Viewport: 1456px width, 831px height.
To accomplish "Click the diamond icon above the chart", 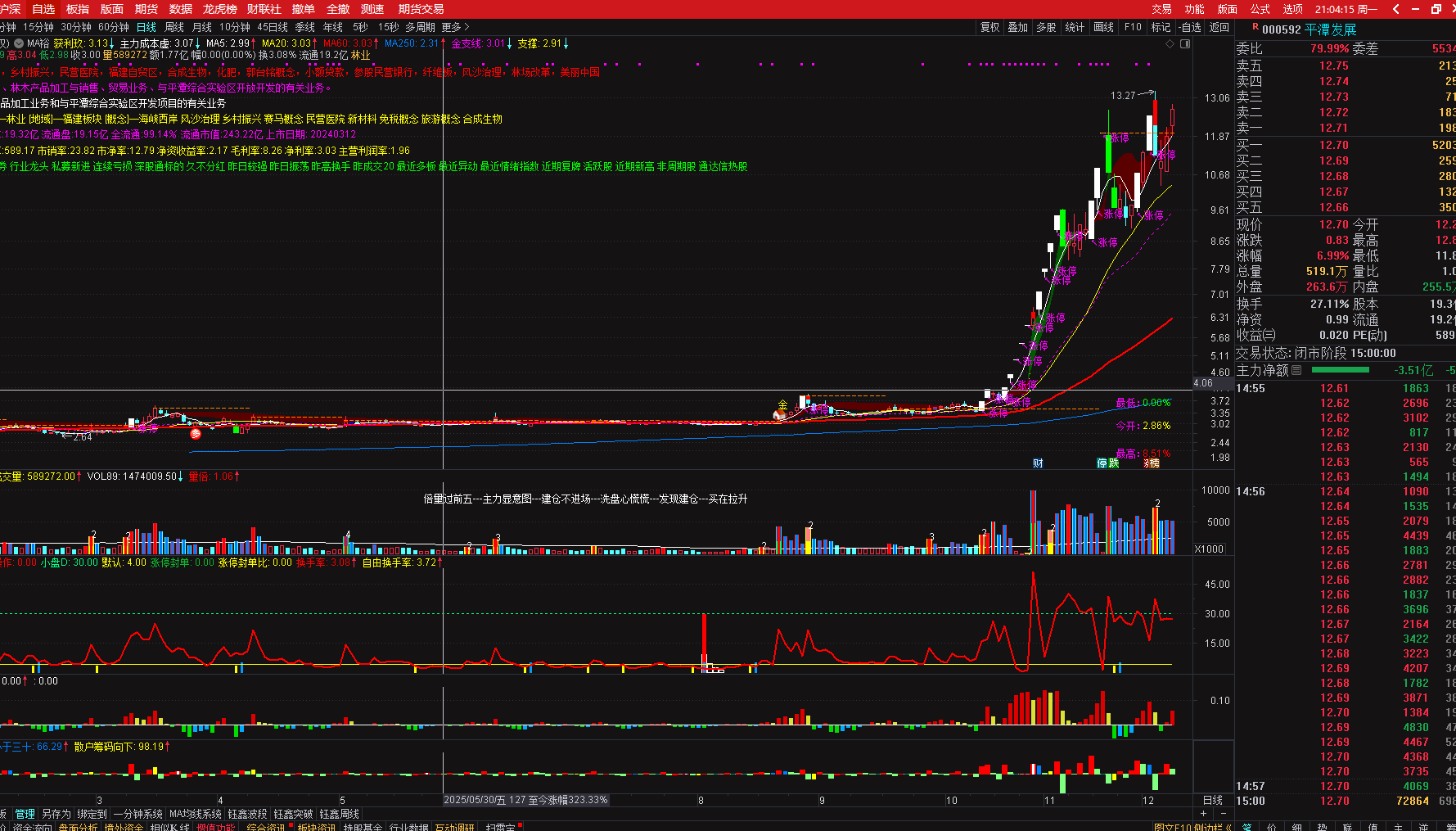I will pyautogui.click(x=1170, y=43).
